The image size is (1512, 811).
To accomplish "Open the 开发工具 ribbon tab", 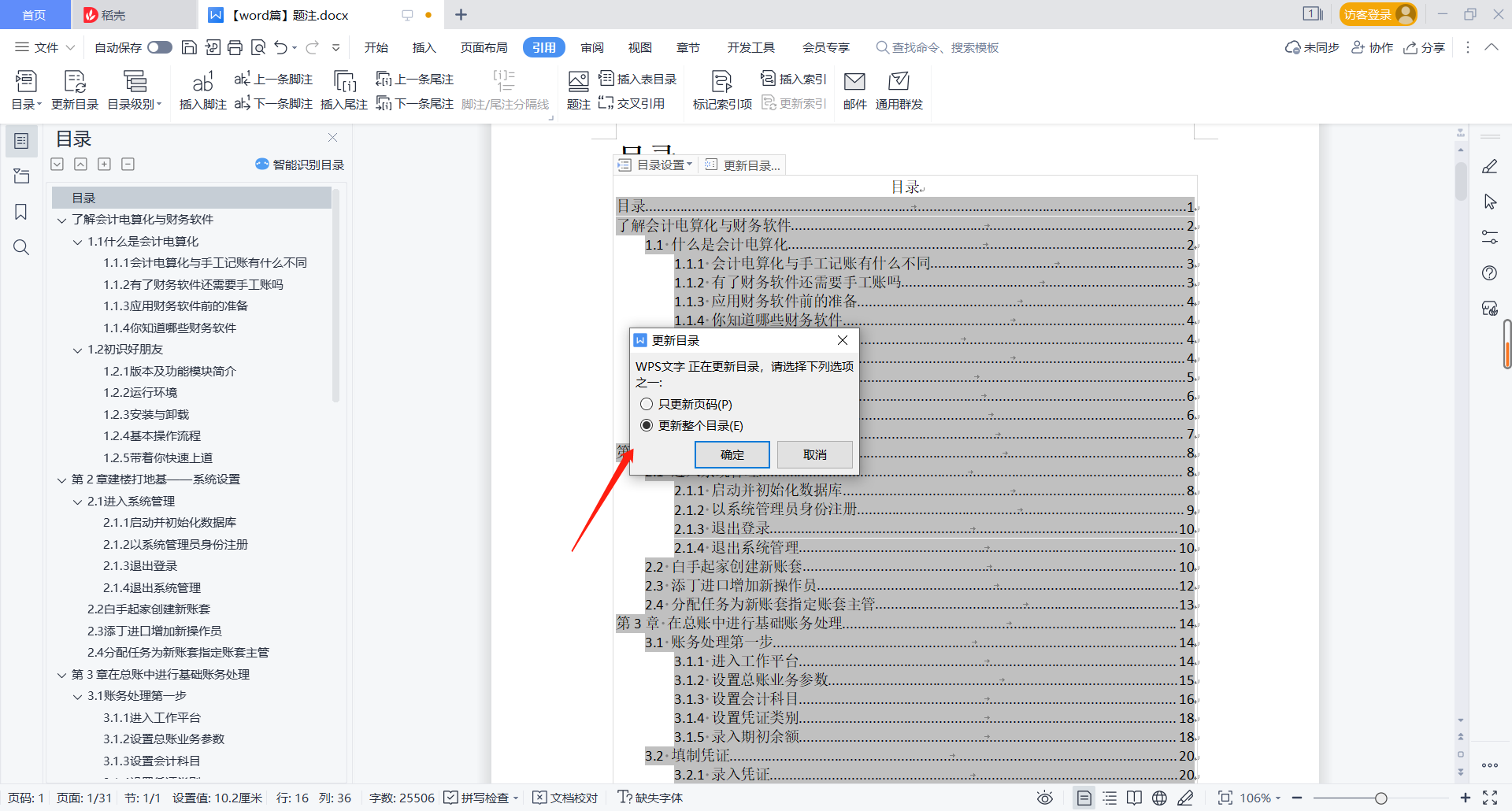I will click(750, 47).
